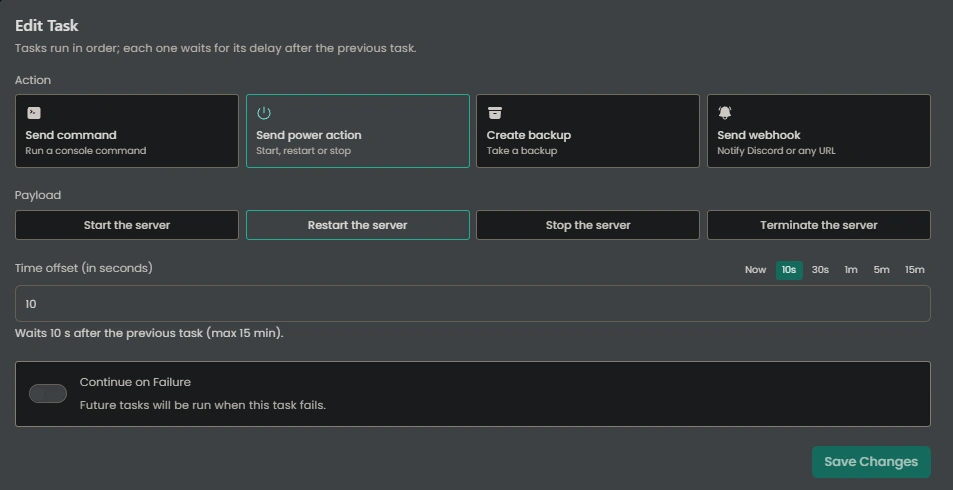Click the archive box icon on Create backup
This screenshot has width=953, height=490.
(495, 113)
